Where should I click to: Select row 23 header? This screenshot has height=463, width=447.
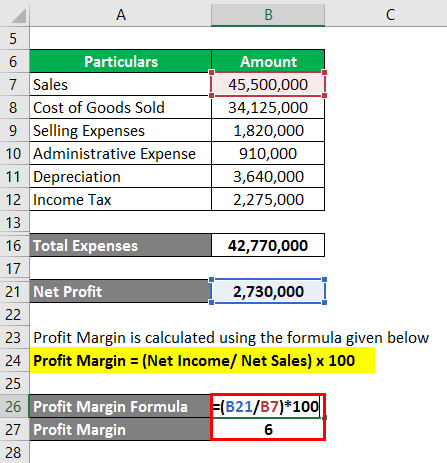(14, 337)
